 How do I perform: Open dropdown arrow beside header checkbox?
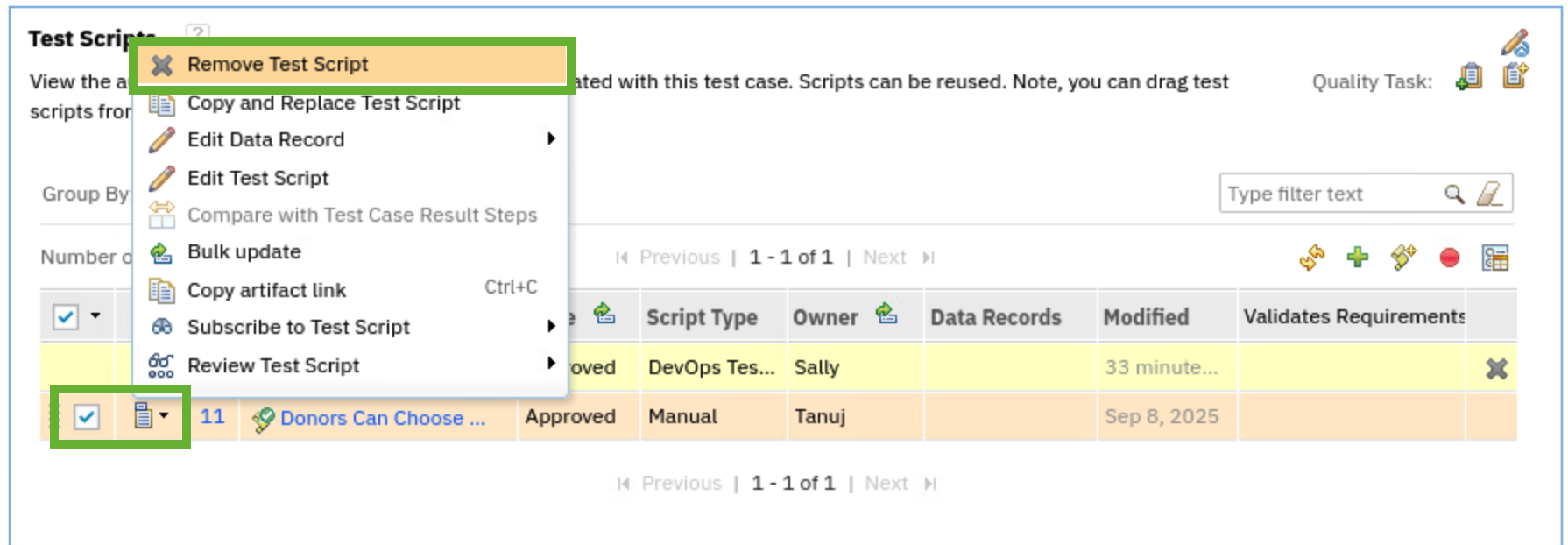95,315
